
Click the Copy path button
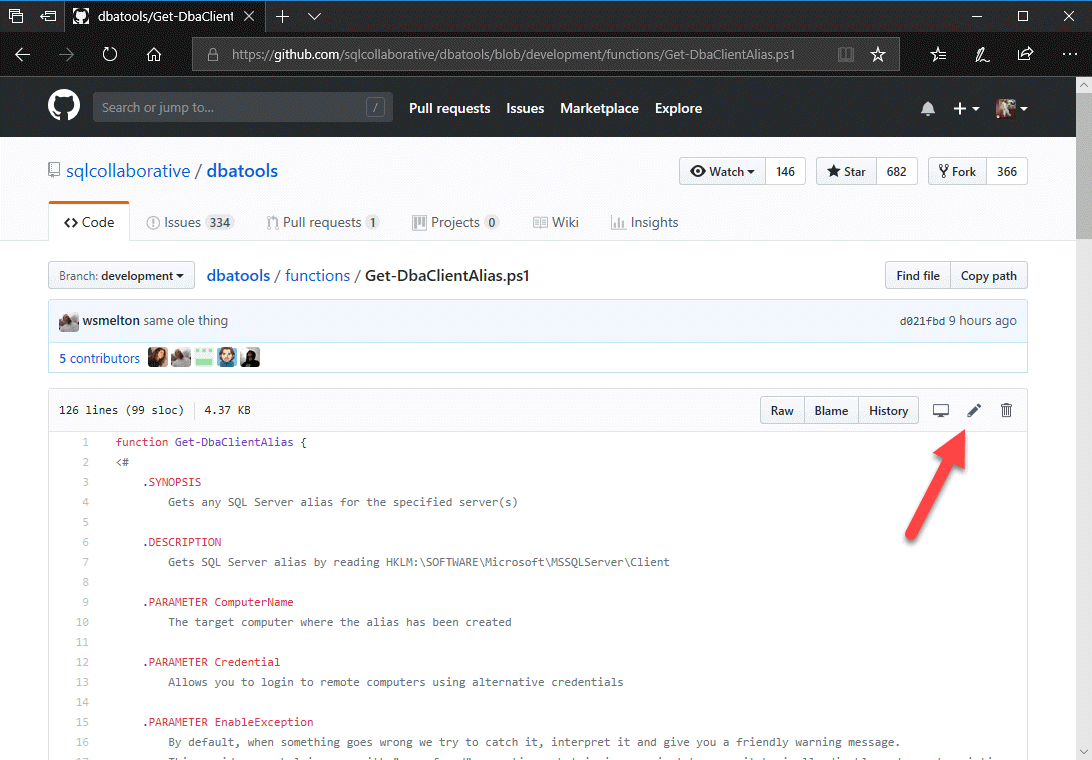point(988,276)
